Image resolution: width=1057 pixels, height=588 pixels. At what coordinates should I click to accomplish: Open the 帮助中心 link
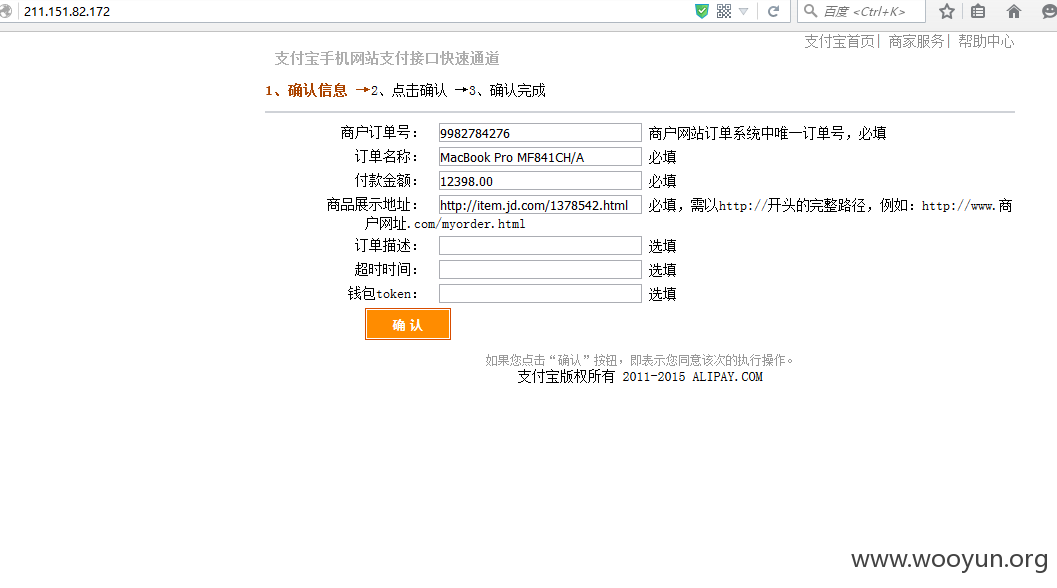point(986,42)
